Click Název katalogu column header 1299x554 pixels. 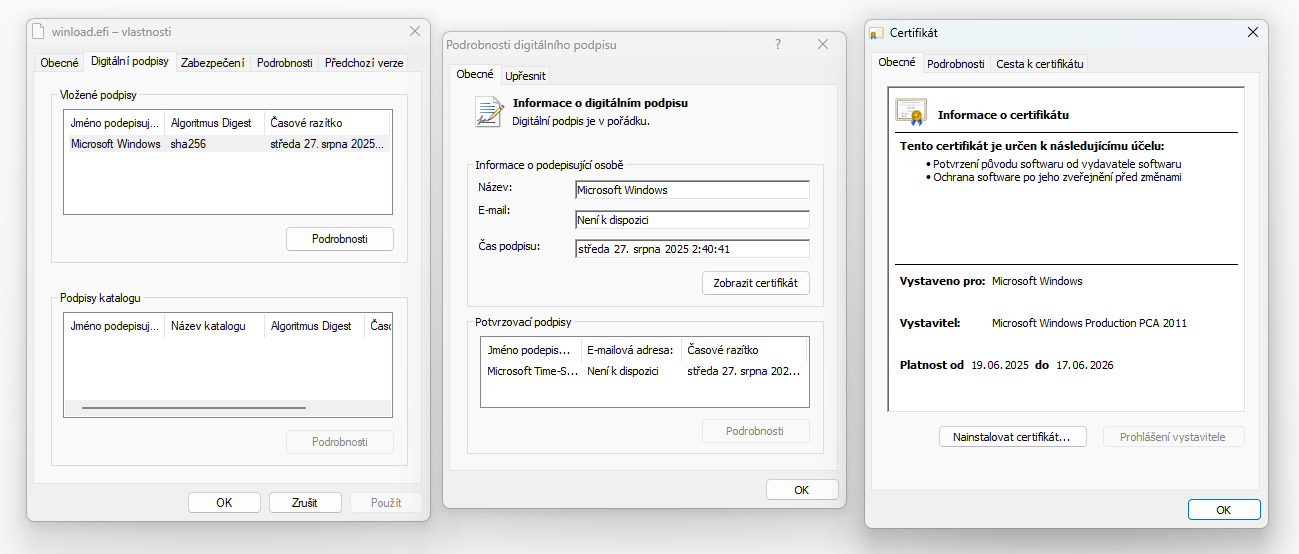pyautogui.click(x=214, y=326)
